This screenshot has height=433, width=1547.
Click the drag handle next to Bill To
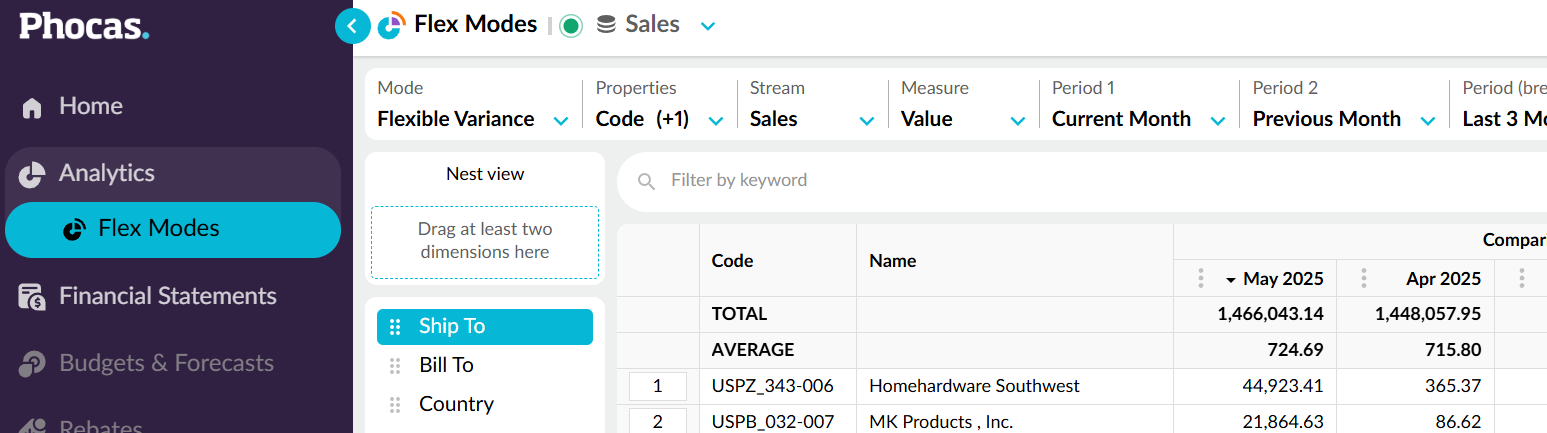pos(395,366)
